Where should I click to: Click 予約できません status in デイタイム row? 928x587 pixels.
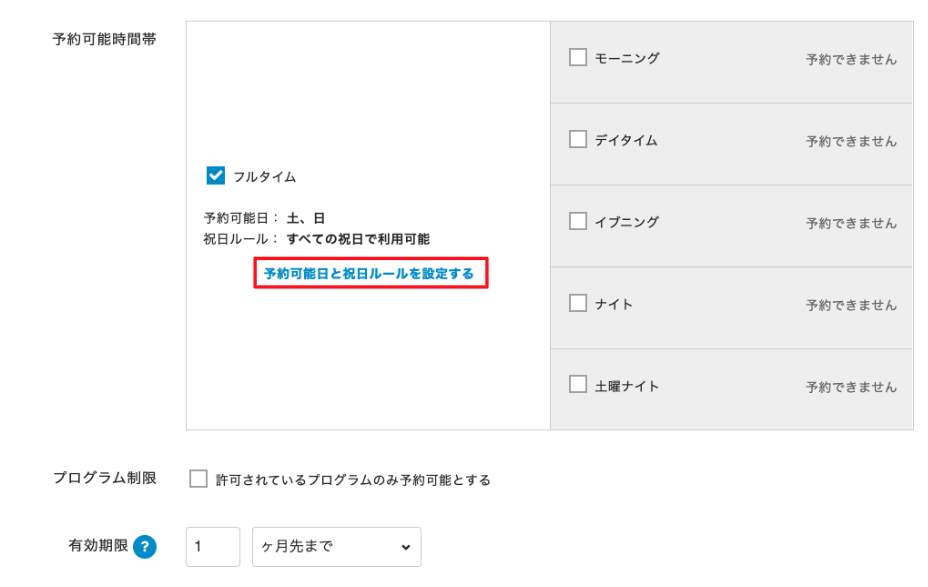(x=851, y=142)
